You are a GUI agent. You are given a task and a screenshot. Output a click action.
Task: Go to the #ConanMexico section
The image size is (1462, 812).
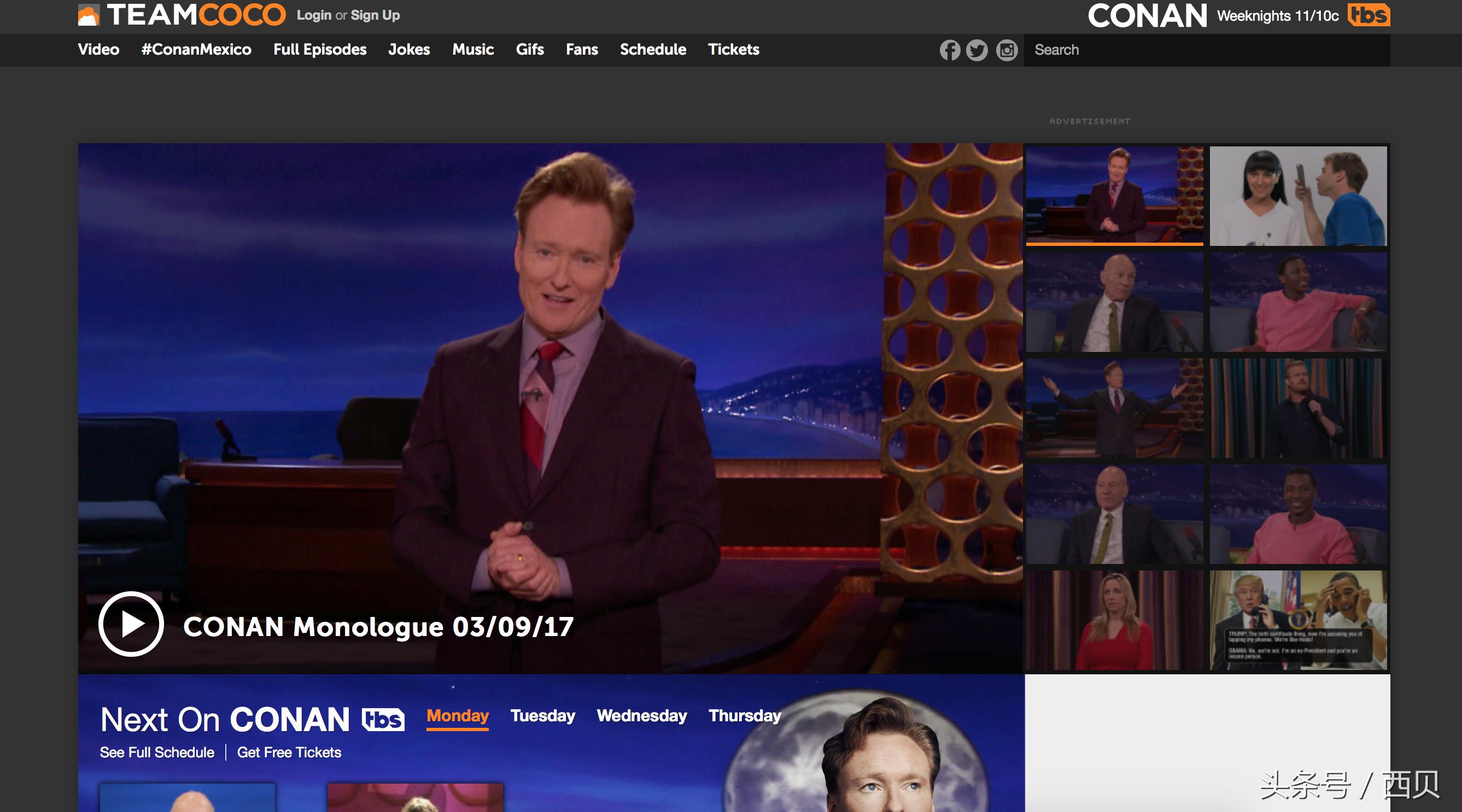click(x=196, y=50)
